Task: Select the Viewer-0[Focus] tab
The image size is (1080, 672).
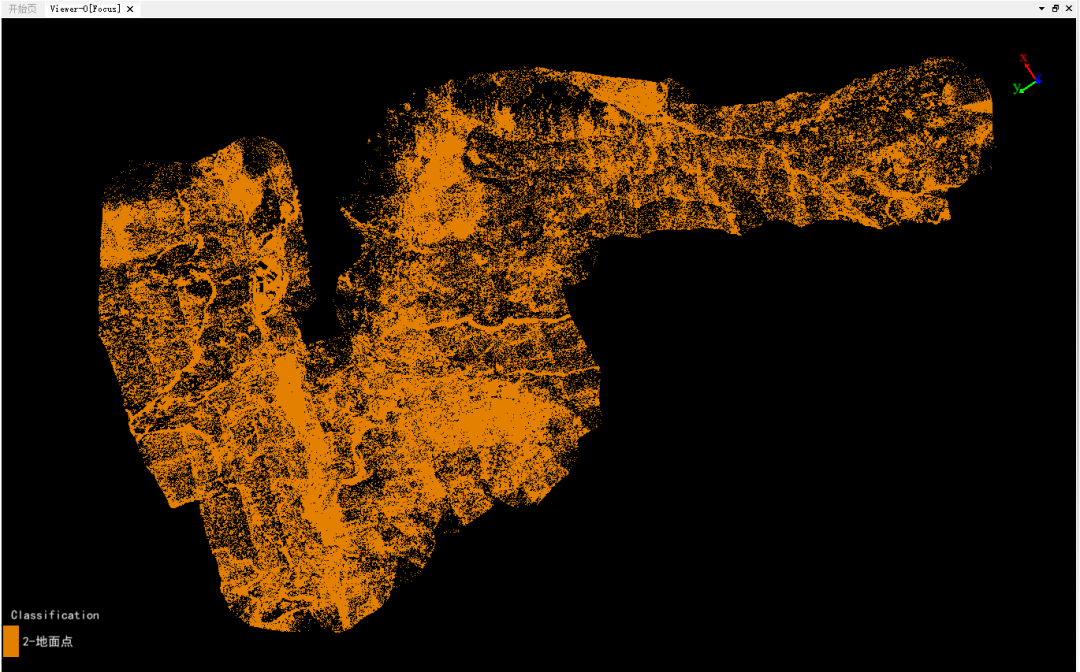Action: point(85,9)
